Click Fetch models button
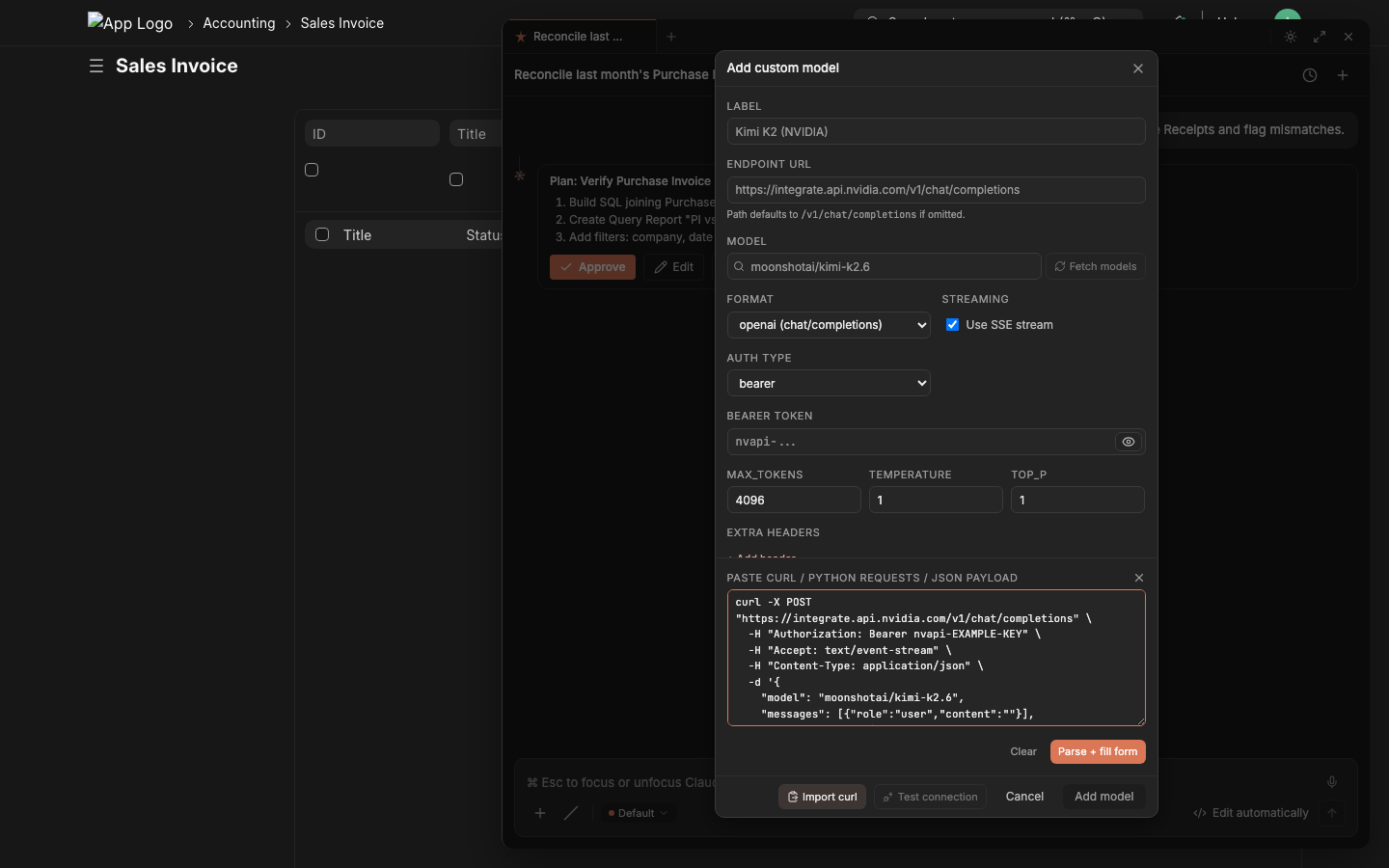This screenshot has height=868, width=1389. (x=1096, y=266)
